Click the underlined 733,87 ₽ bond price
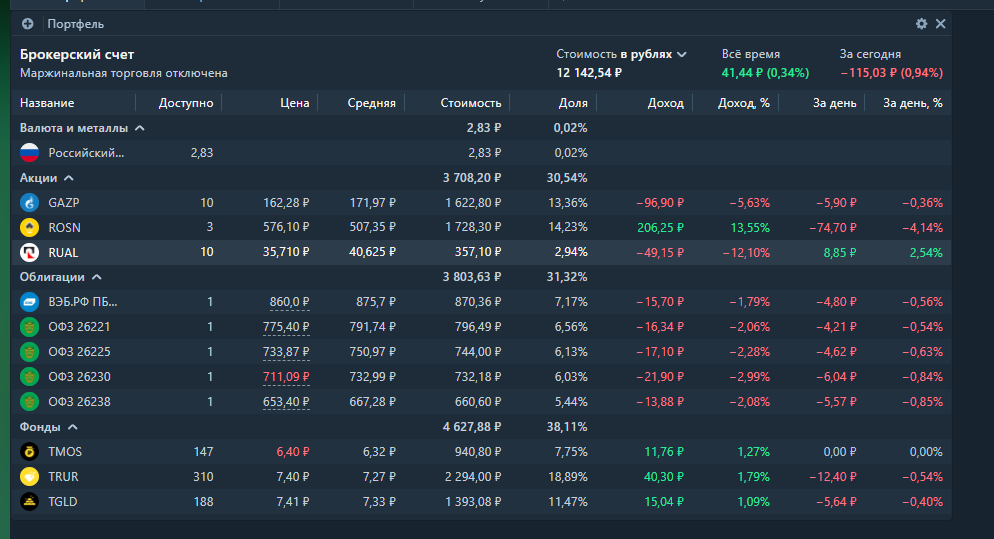This screenshot has height=539, width=994. [x=286, y=352]
